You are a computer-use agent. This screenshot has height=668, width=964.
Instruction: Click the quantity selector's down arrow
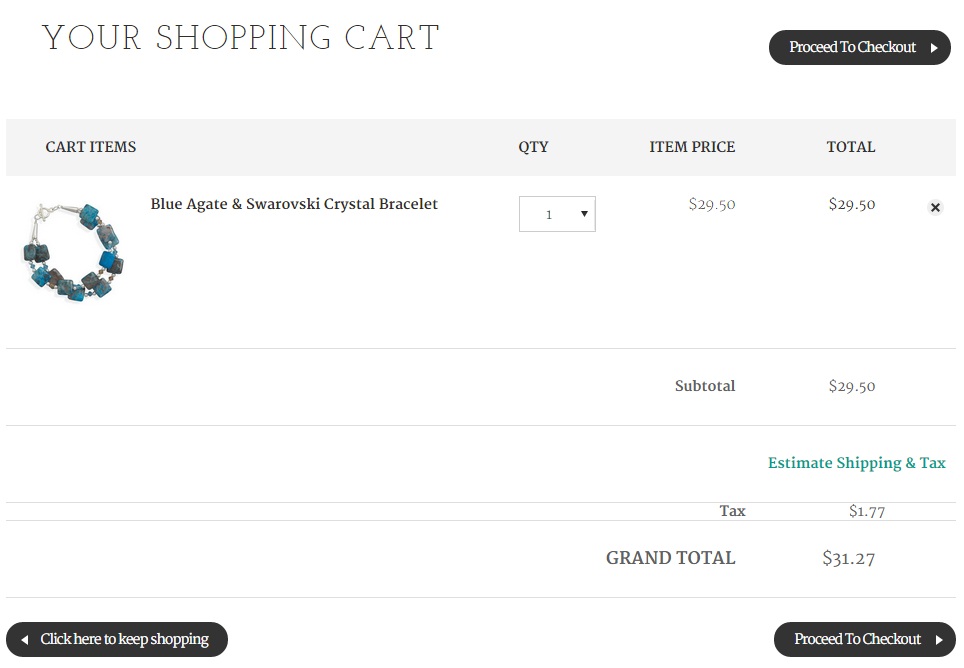click(584, 214)
